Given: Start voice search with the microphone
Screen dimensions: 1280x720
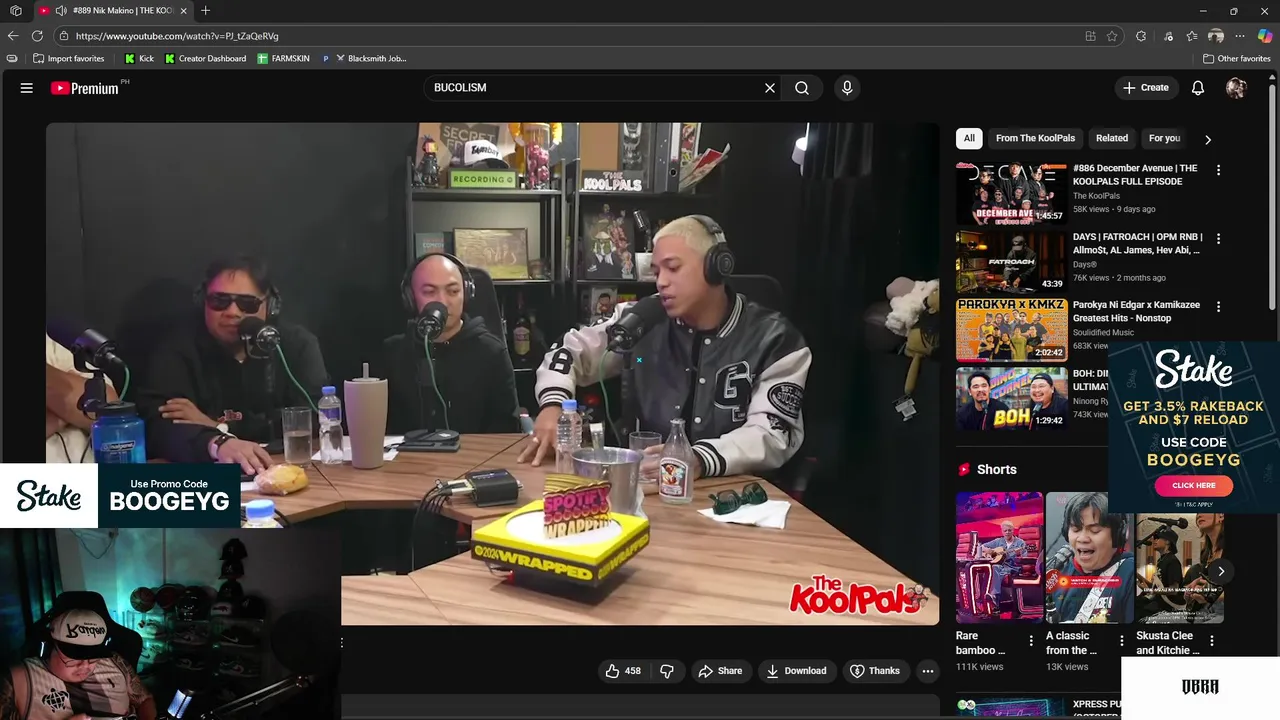Looking at the screenshot, I should pos(847,88).
